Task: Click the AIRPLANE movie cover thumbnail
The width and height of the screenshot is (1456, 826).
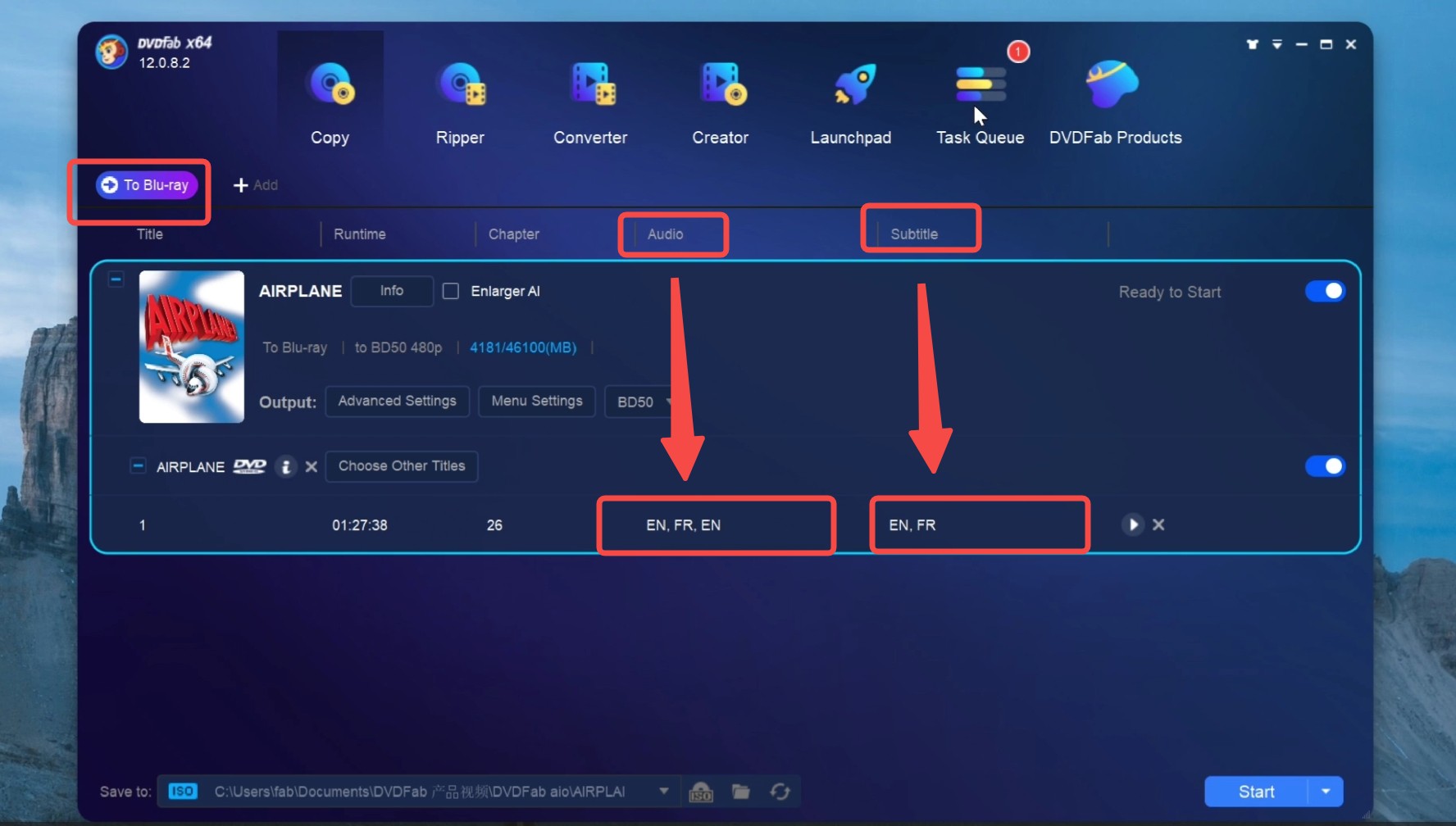Action: (x=192, y=347)
